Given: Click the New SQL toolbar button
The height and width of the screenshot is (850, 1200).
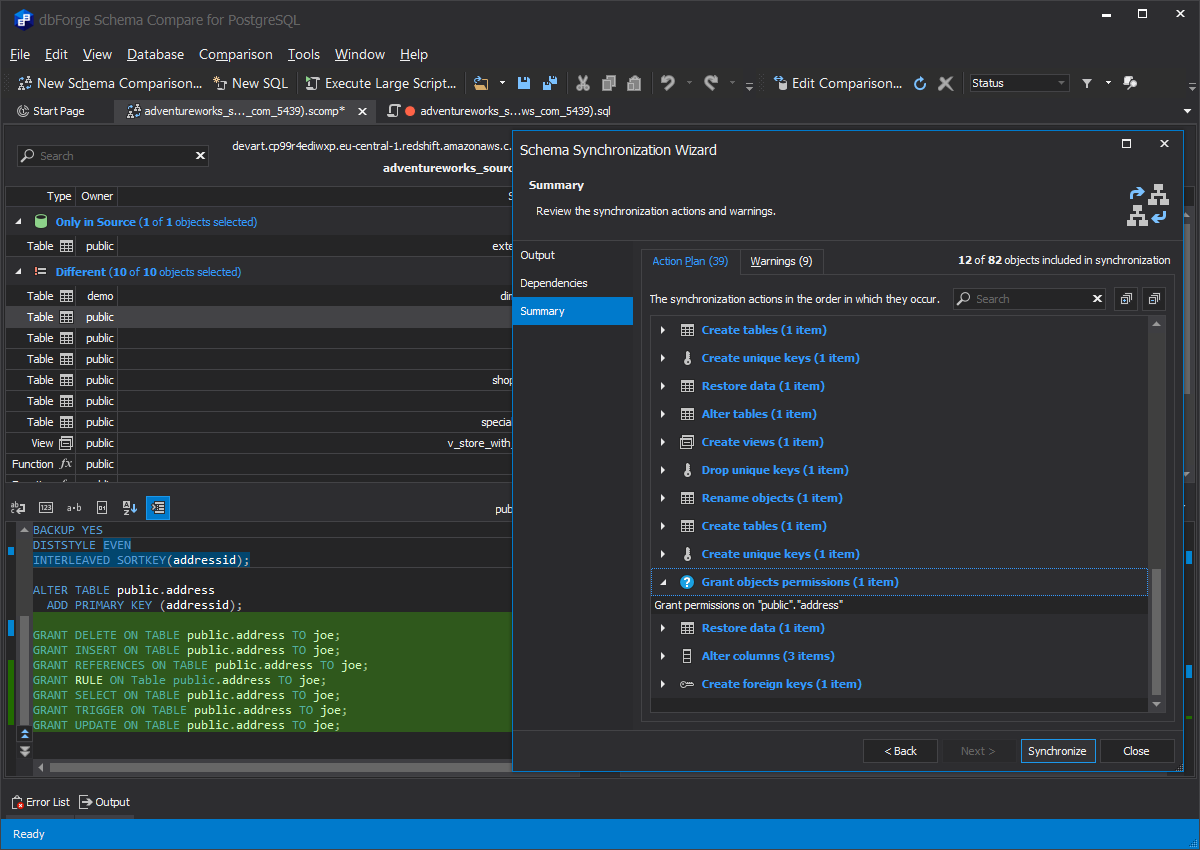Looking at the screenshot, I should tap(250, 83).
